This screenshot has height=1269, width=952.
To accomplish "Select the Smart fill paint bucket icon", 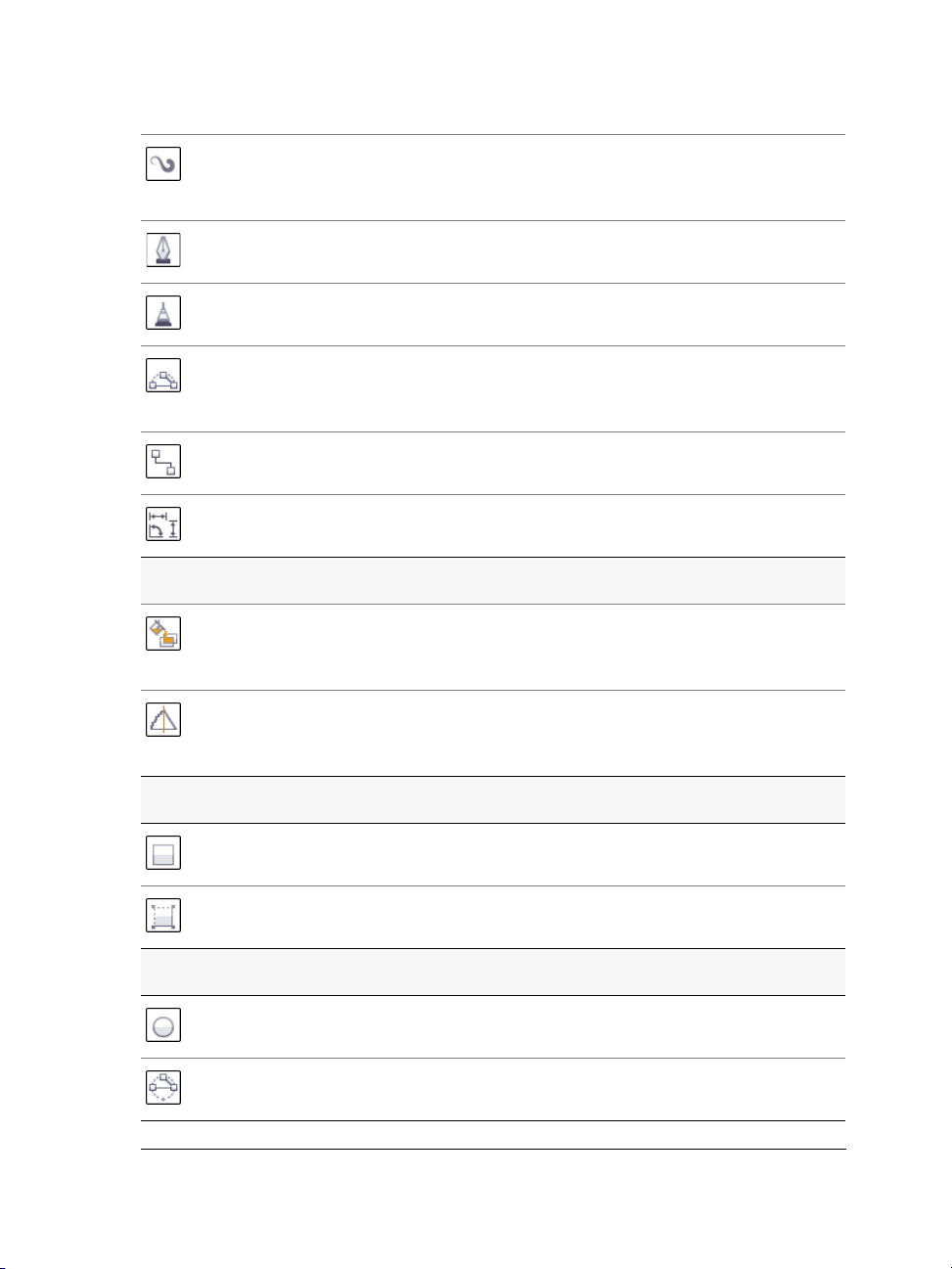I will 163,633.
